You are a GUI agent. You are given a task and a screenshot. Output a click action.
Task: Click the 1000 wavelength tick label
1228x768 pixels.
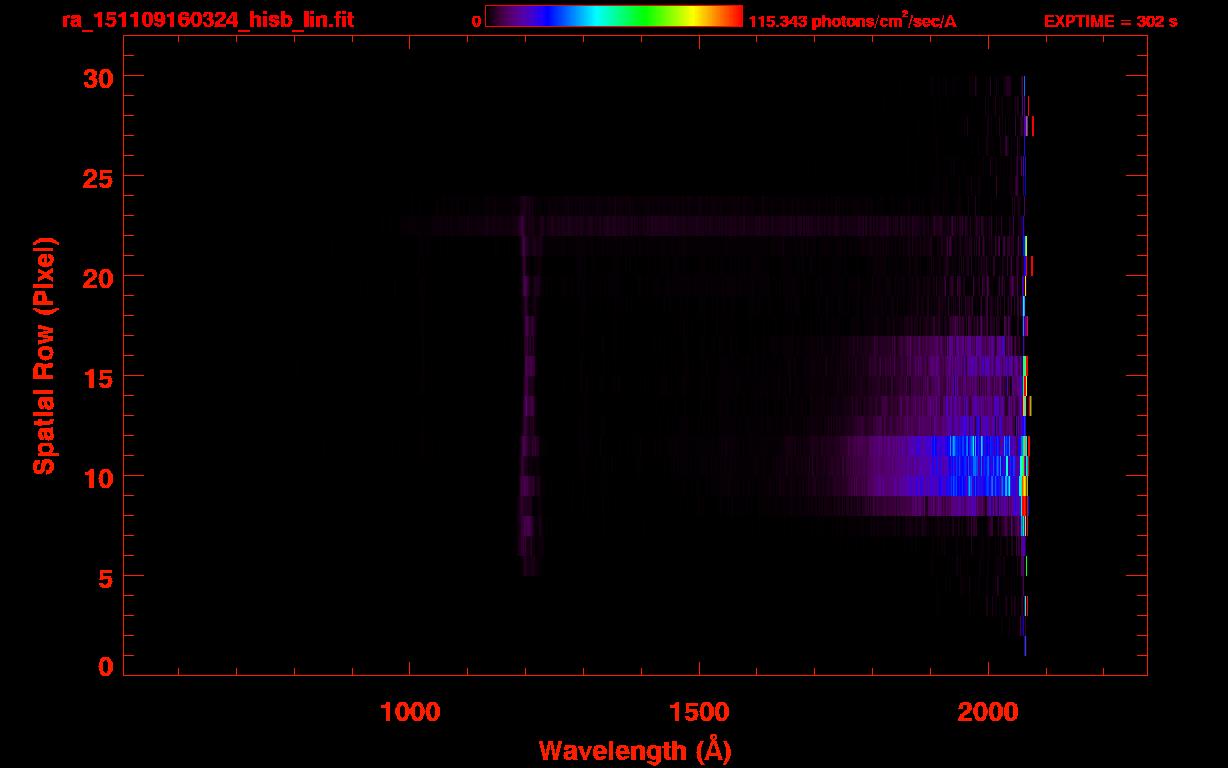click(x=410, y=712)
